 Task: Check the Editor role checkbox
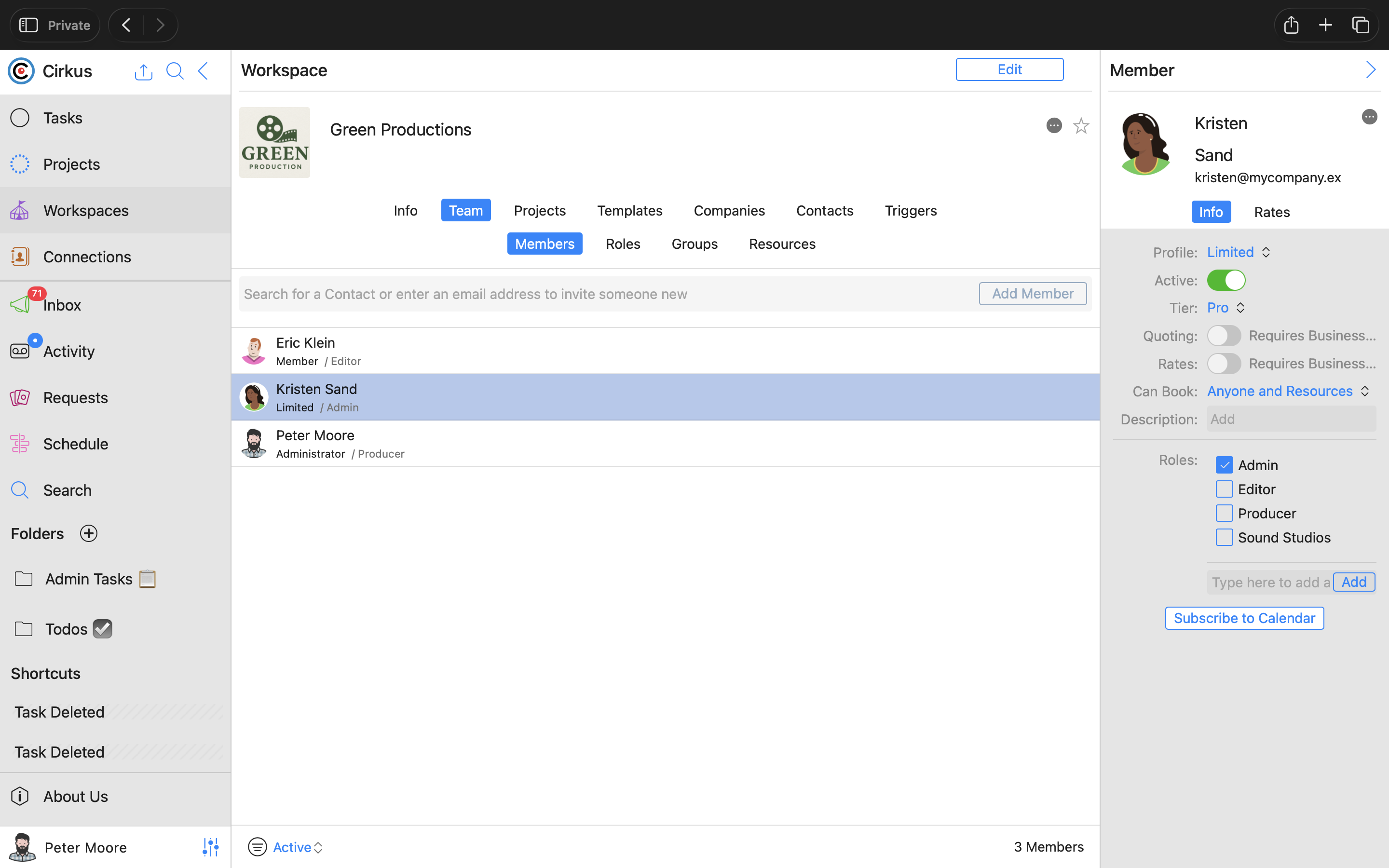[x=1224, y=489]
